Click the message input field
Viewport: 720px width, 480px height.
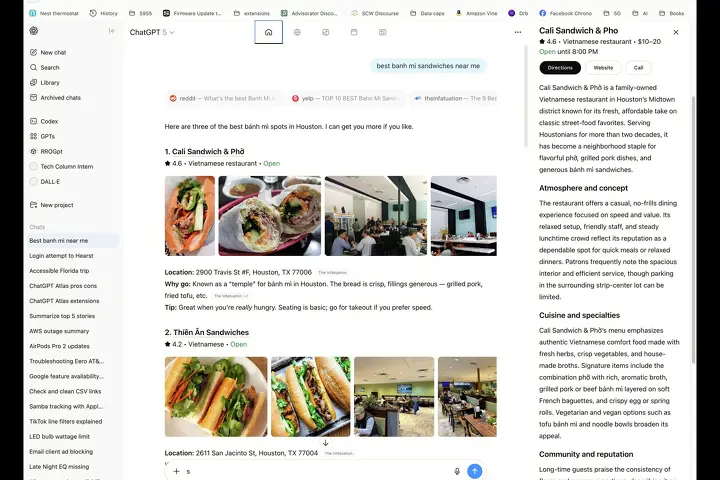pos(317,471)
